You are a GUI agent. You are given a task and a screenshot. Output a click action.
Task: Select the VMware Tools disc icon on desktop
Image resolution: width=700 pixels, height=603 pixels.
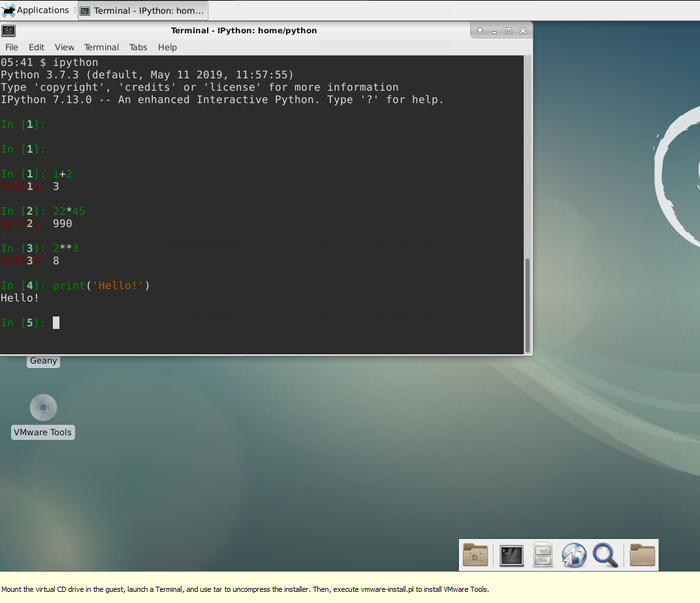coord(43,408)
